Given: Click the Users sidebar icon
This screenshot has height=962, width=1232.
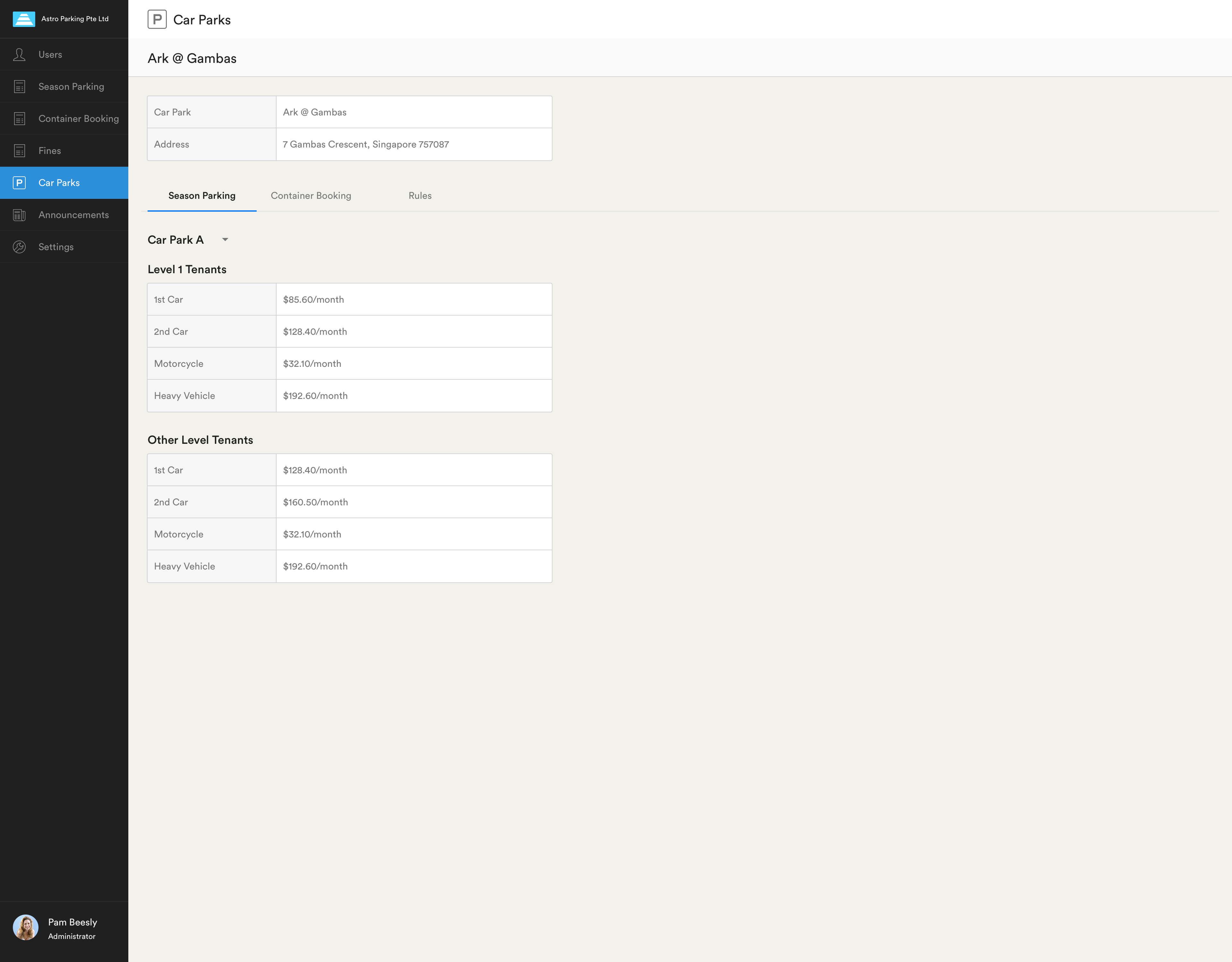Looking at the screenshot, I should point(19,55).
